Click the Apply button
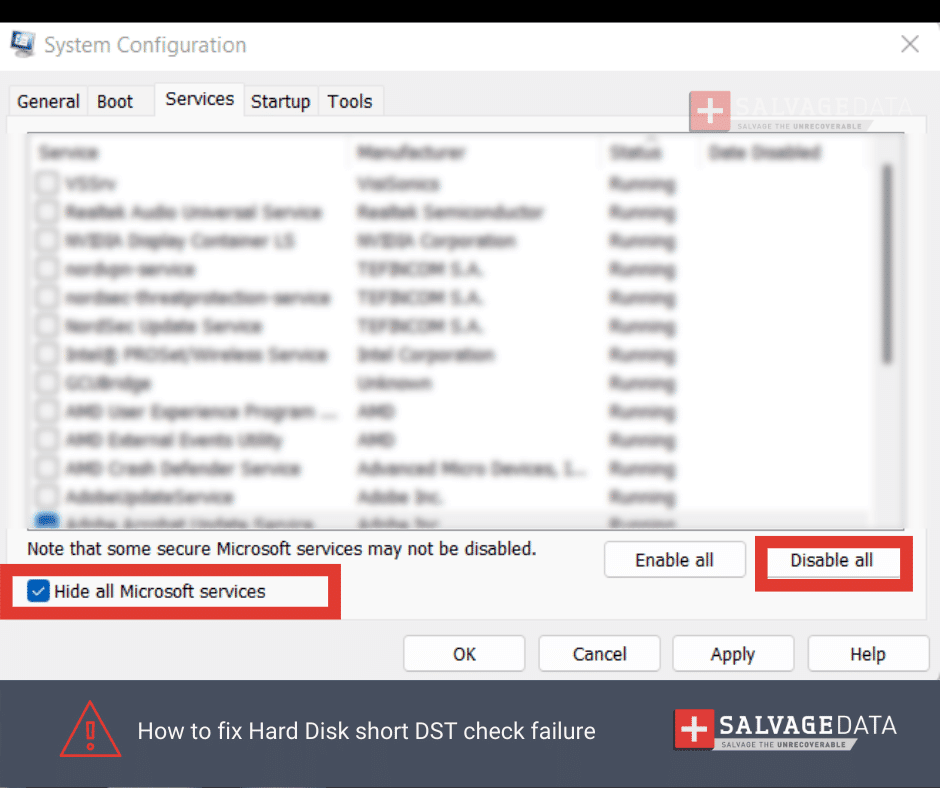The width and height of the screenshot is (940, 788). [x=733, y=654]
